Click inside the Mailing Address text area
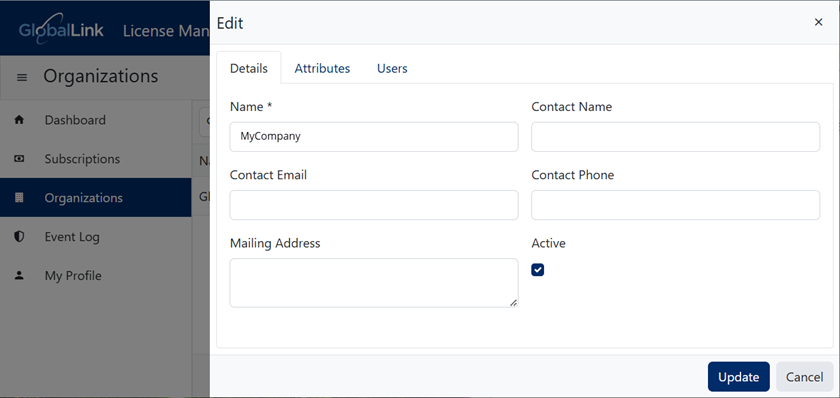This screenshot has width=840, height=398. click(373, 283)
